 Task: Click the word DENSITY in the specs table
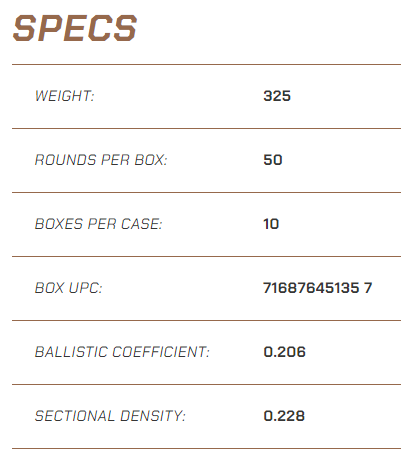153,416
